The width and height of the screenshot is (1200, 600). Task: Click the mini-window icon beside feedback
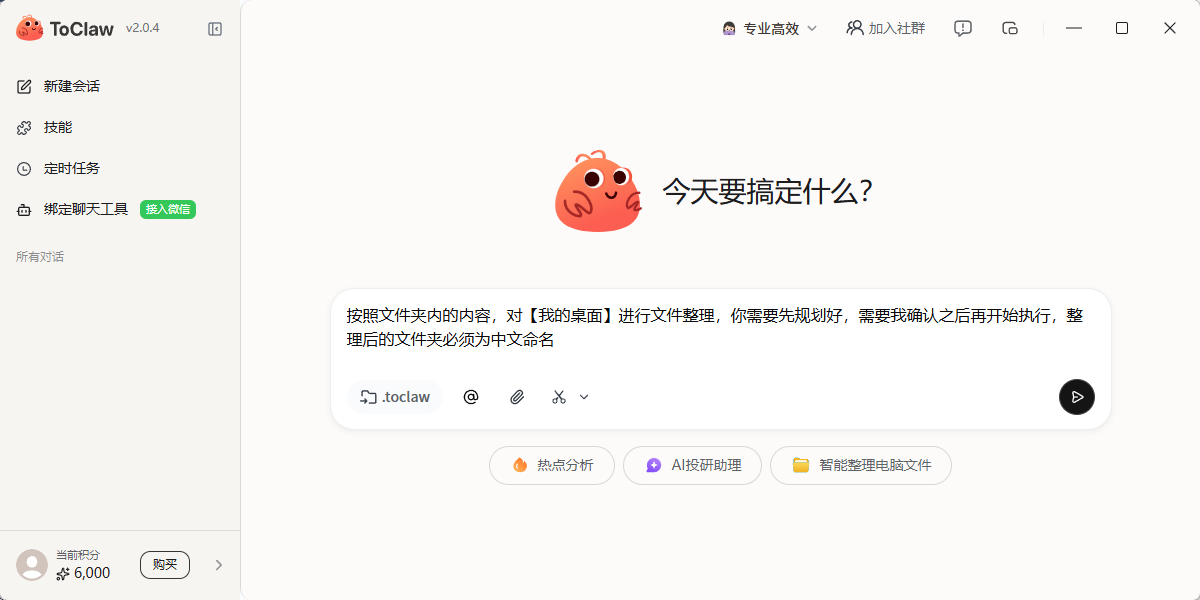1010,28
